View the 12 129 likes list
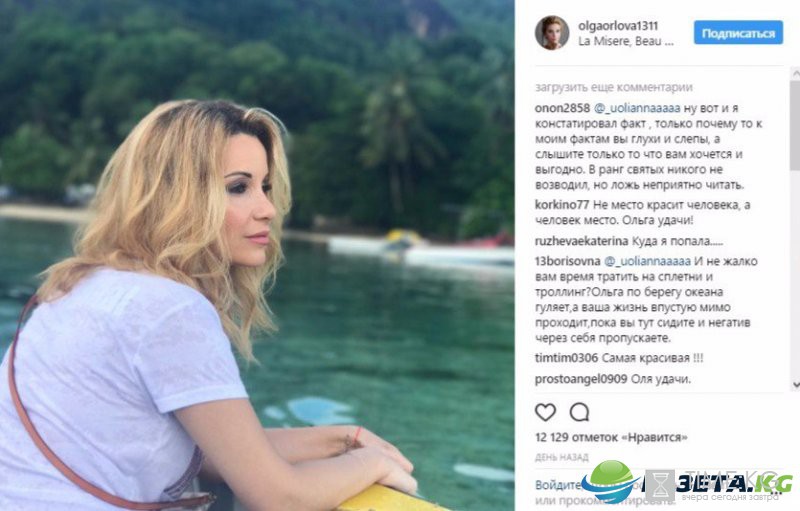The image size is (800, 511). [611, 437]
